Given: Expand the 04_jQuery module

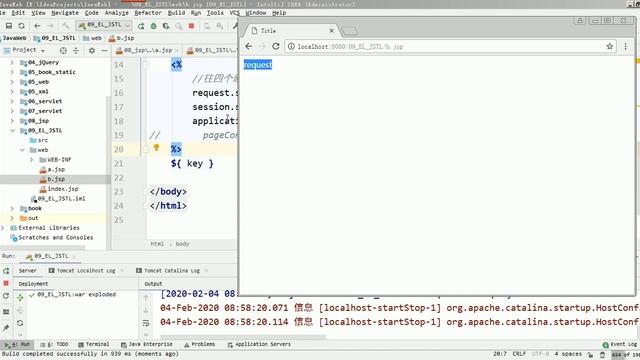Looking at the screenshot, I should tap(12, 62).
